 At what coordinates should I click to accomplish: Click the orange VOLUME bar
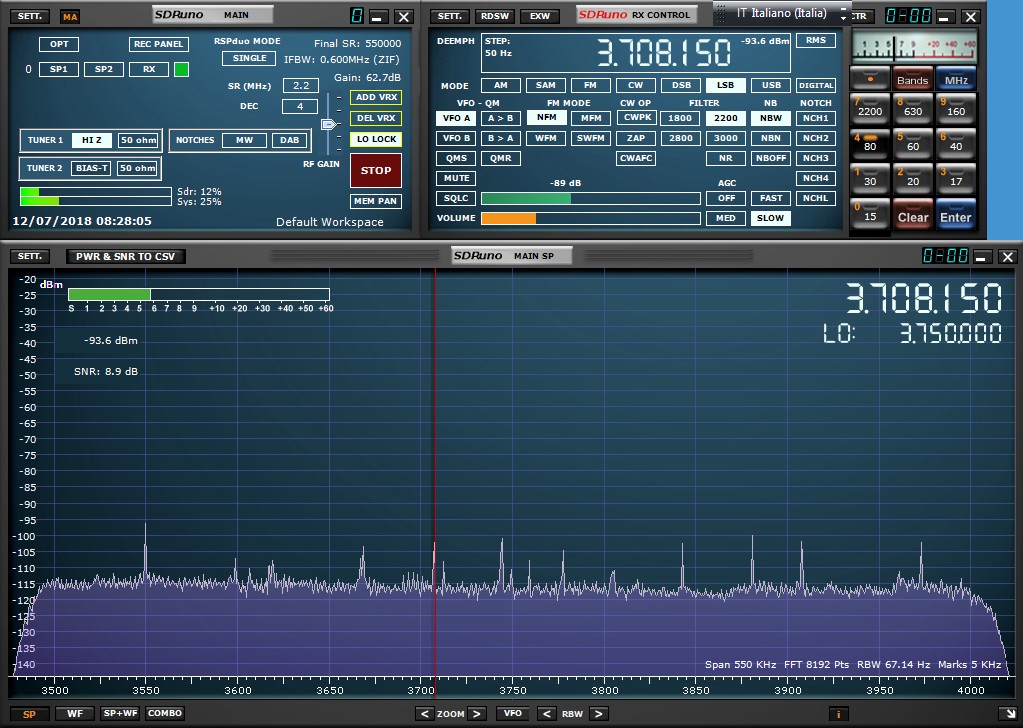(508, 219)
